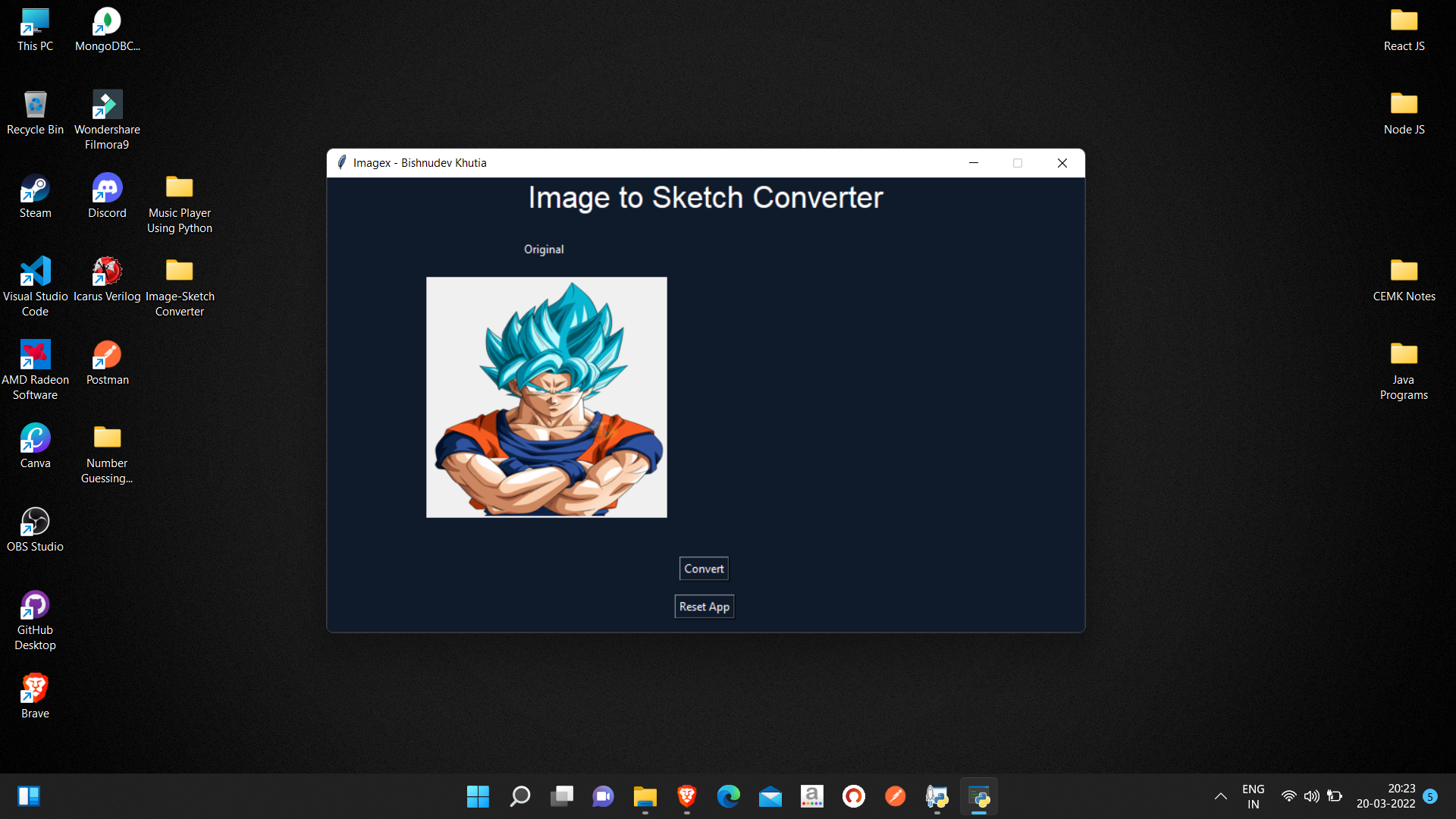Open the taskbar Search icon

pos(519,796)
